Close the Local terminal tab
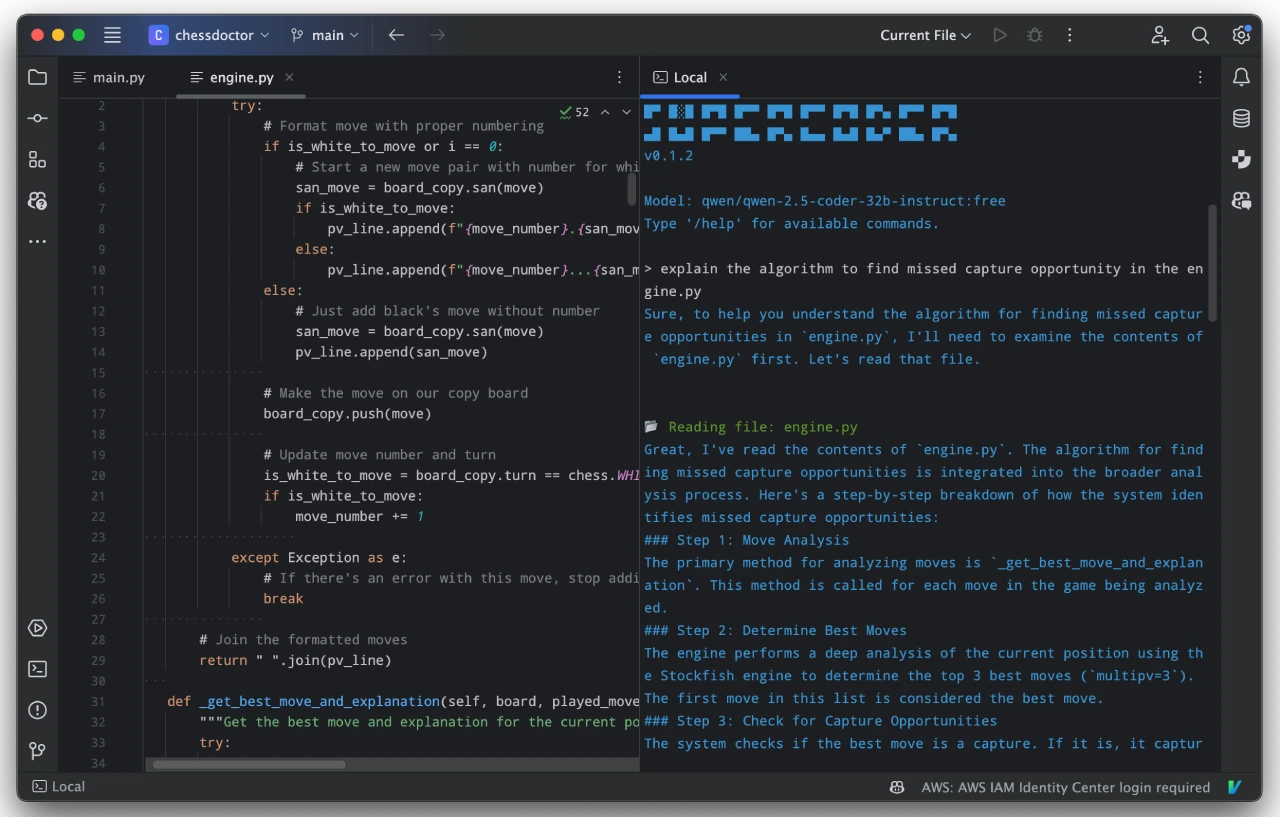The image size is (1280, 817). click(723, 77)
